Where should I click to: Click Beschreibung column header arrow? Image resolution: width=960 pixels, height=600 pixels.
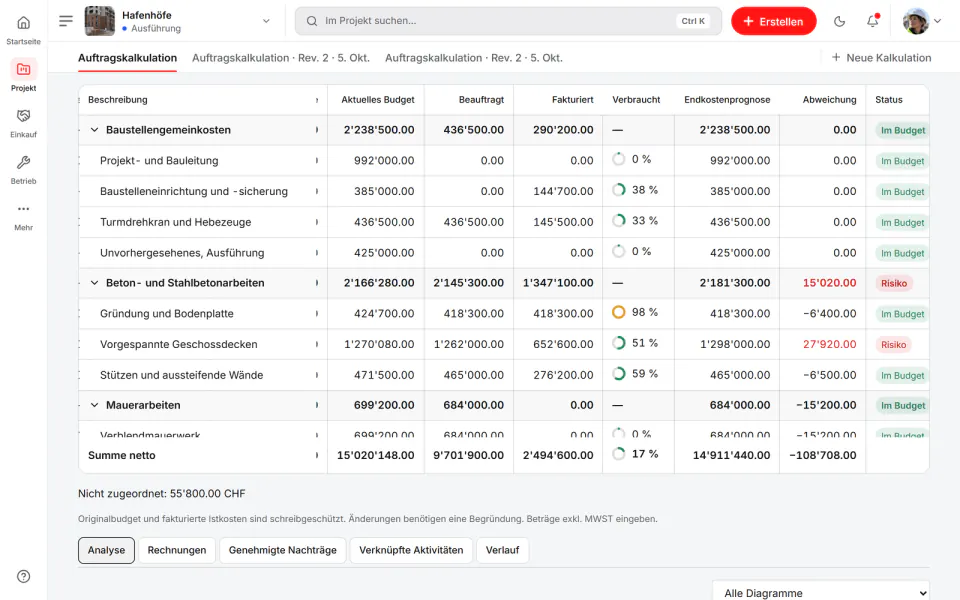317,100
